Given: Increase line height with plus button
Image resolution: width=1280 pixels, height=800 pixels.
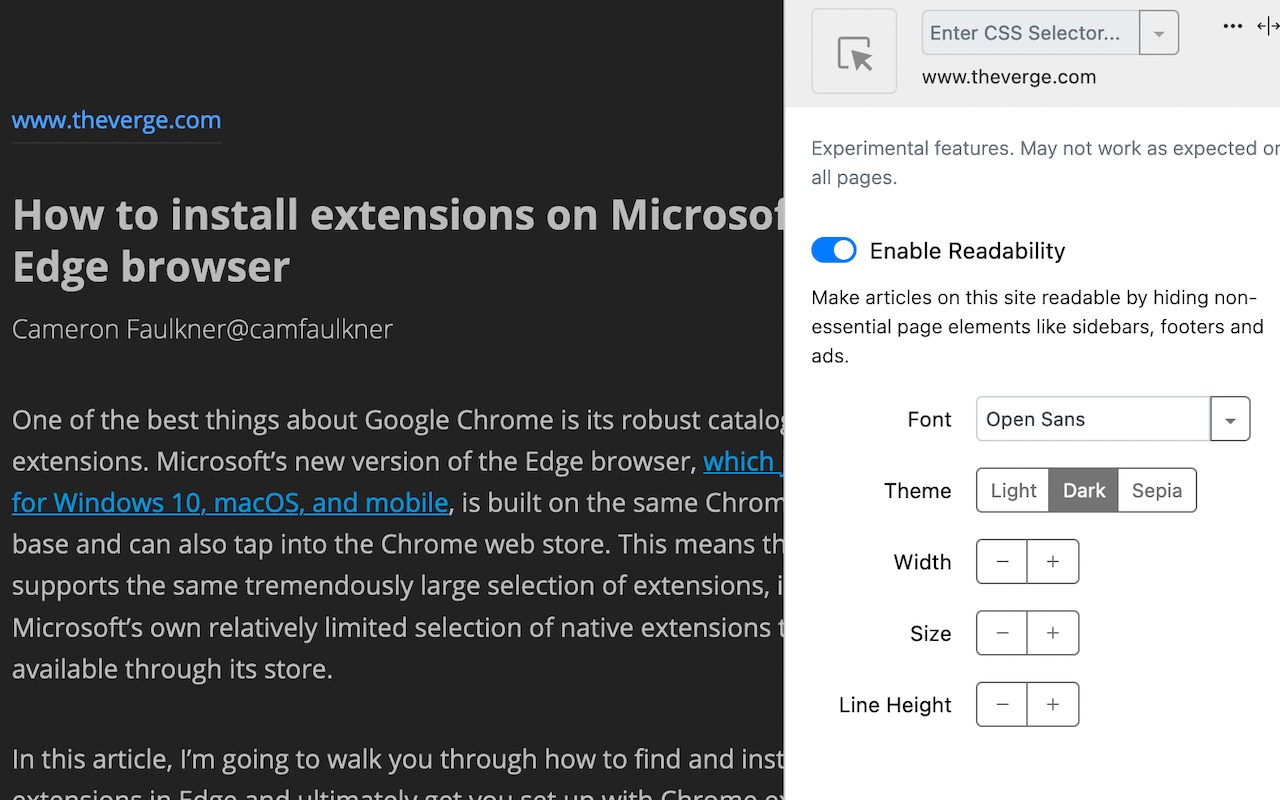Looking at the screenshot, I should coord(1053,705).
